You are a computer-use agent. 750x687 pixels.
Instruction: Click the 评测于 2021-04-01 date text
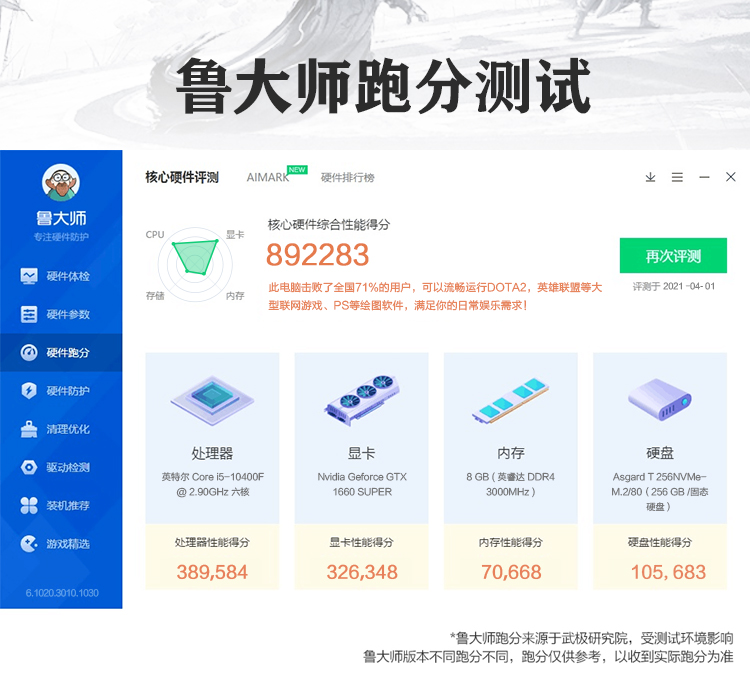[673, 286]
